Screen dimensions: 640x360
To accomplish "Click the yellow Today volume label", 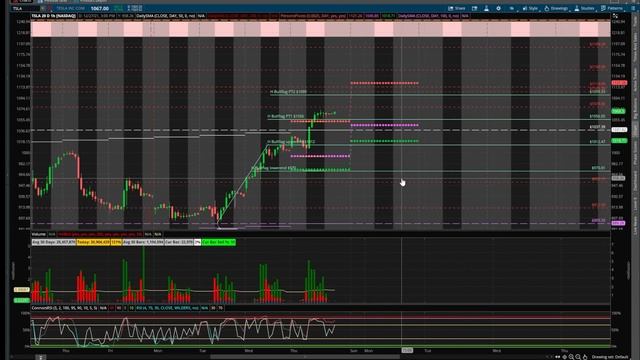I will (93, 242).
